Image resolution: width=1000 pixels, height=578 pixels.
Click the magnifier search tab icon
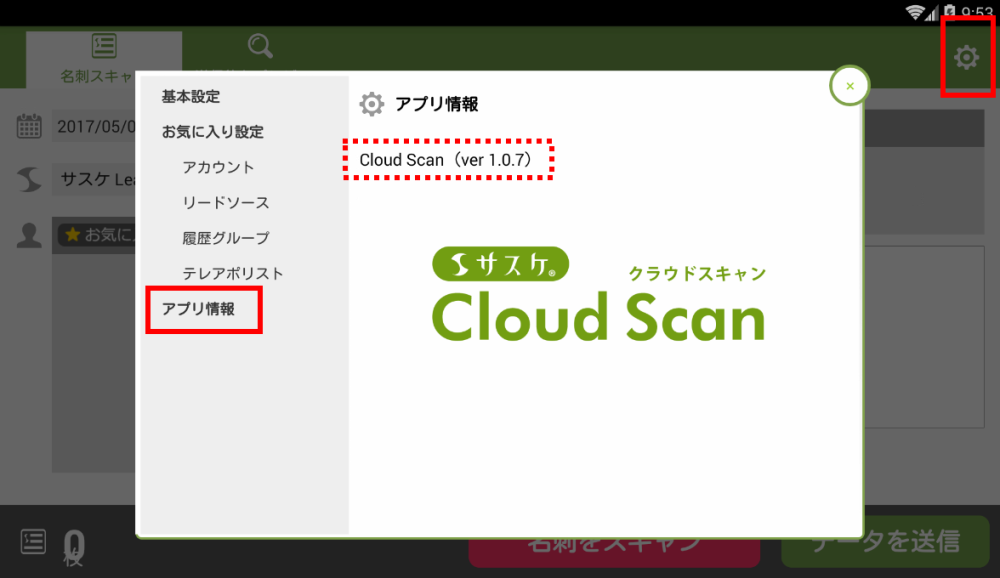click(x=260, y=46)
